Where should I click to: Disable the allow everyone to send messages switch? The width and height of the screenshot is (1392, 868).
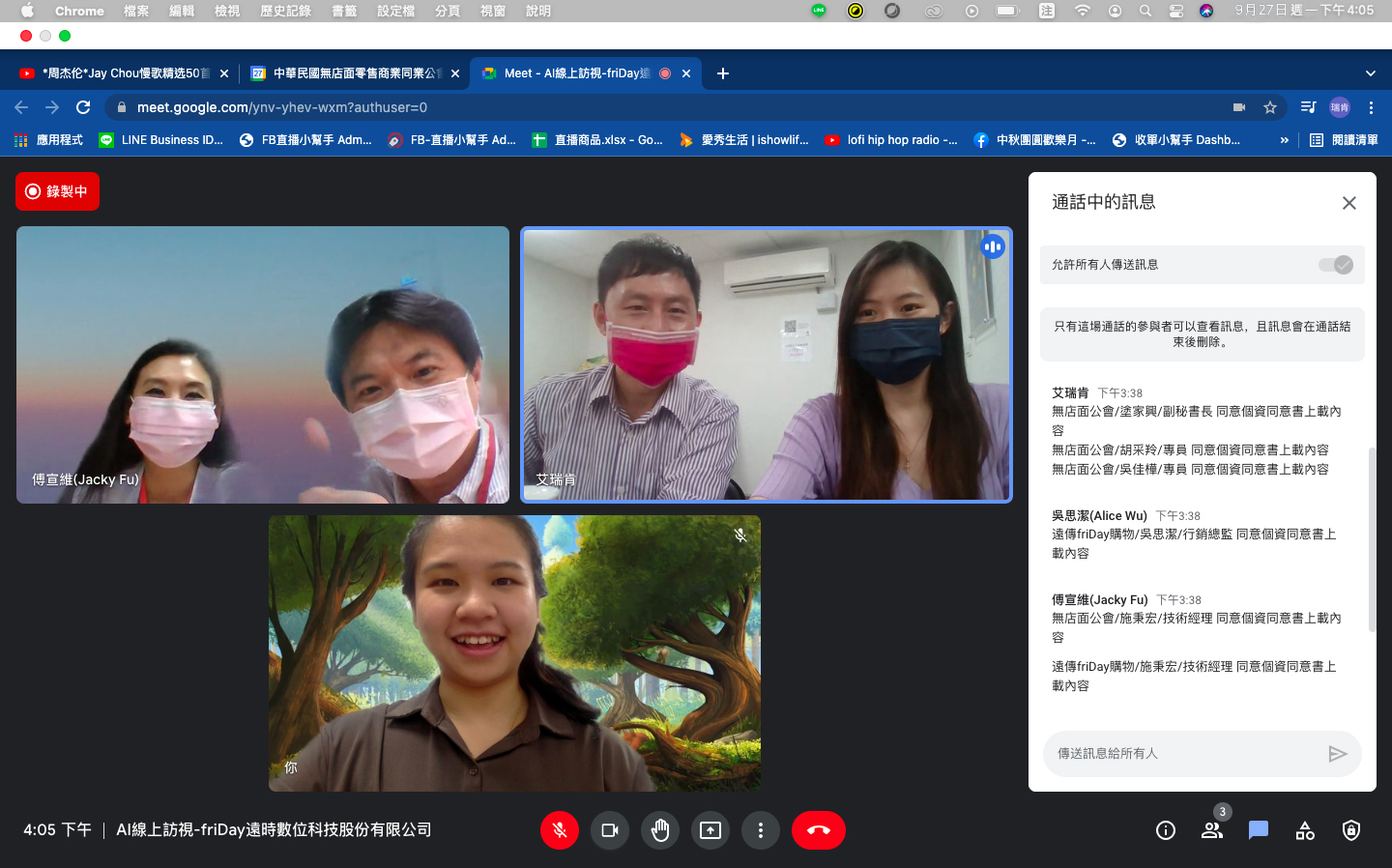click(x=1336, y=265)
